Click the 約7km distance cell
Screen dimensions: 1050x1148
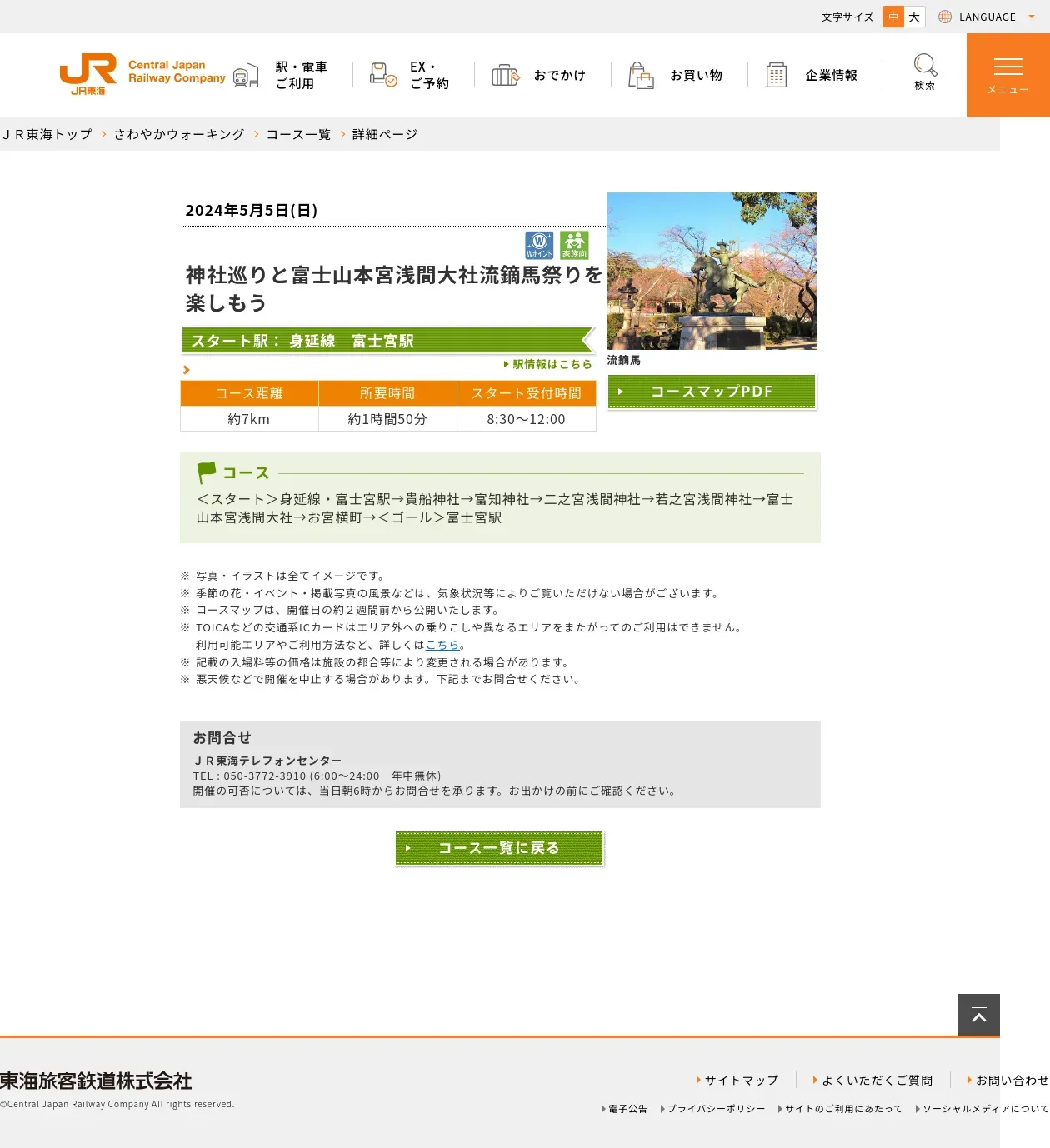(249, 419)
